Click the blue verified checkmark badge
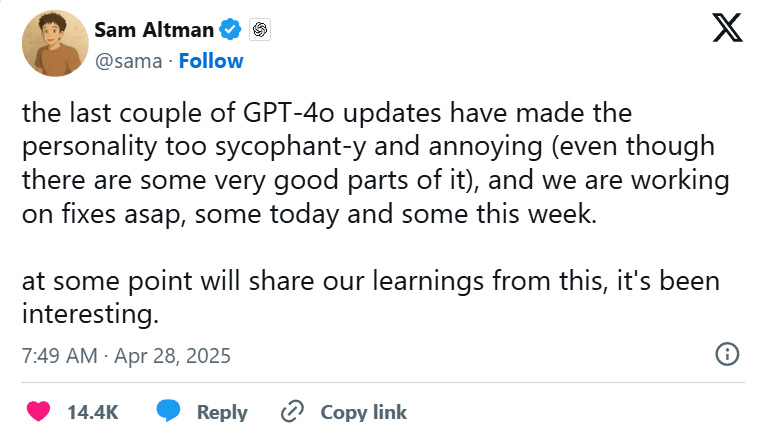The image size is (765, 430). click(x=231, y=30)
